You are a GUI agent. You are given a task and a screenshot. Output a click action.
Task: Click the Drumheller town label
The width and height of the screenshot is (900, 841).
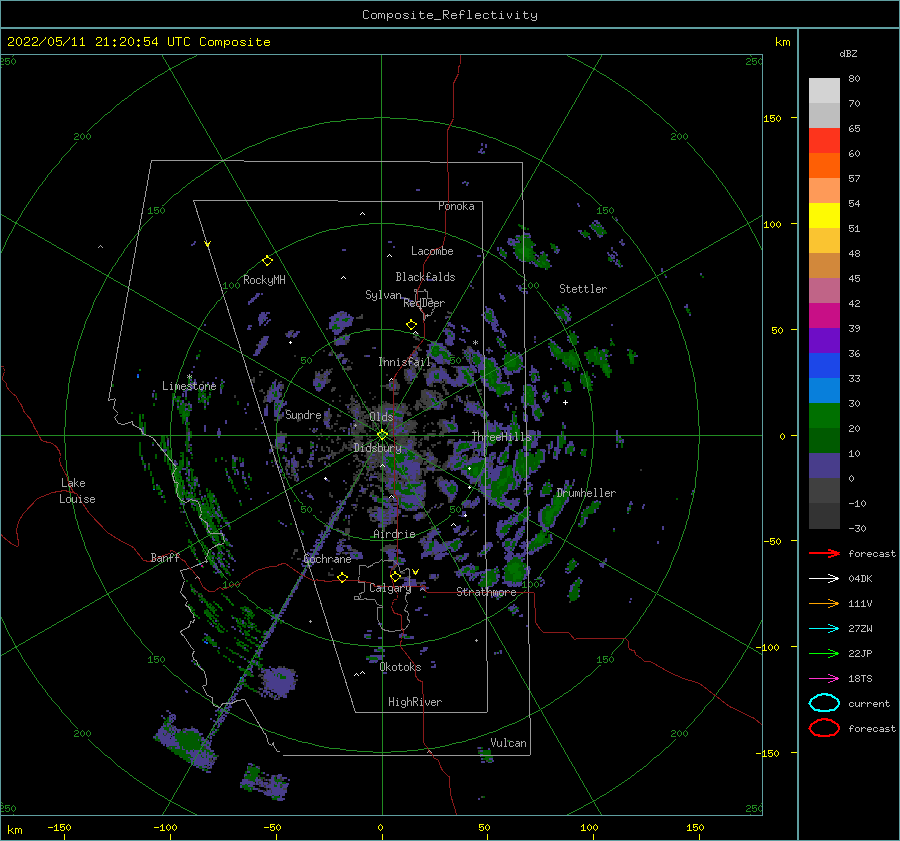coord(586,493)
